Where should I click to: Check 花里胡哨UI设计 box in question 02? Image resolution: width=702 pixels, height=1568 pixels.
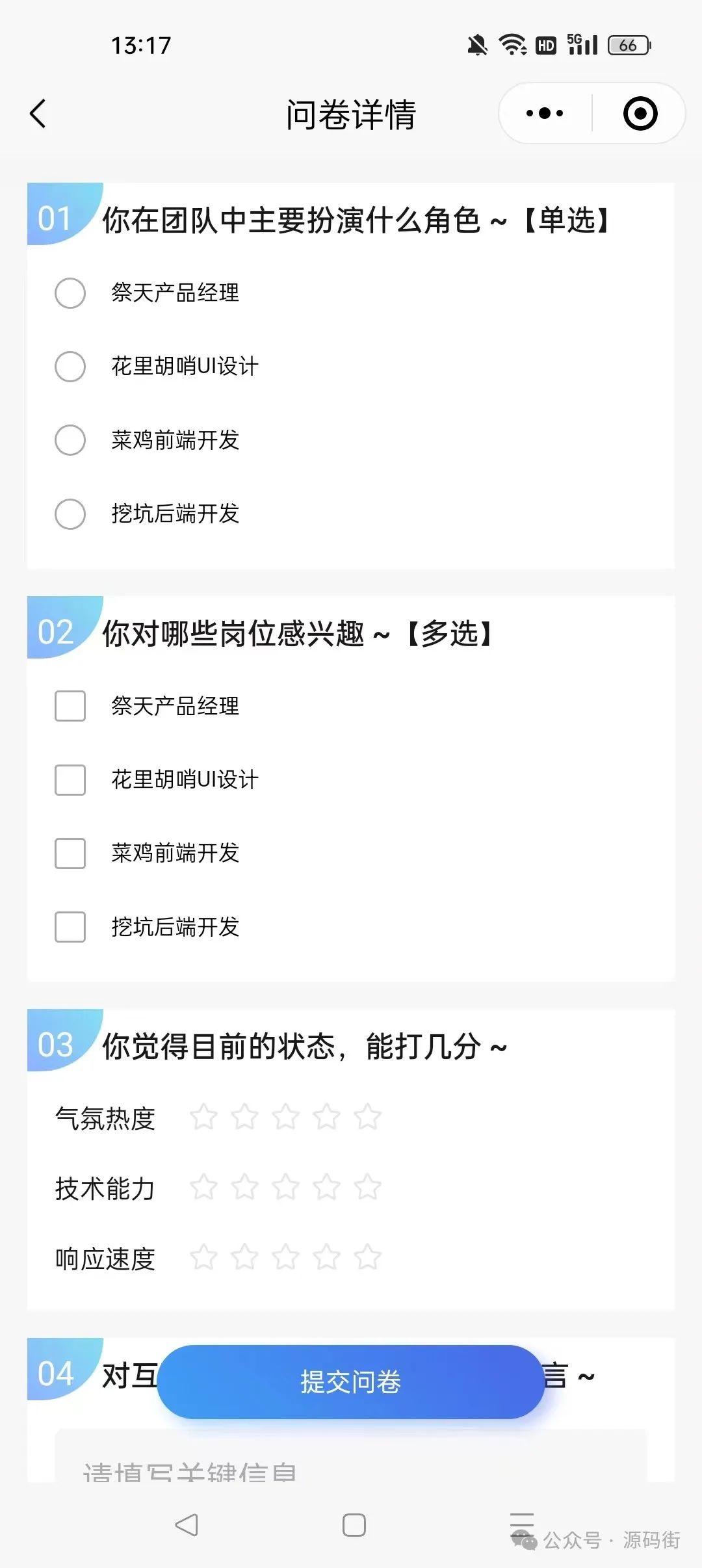coord(70,779)
